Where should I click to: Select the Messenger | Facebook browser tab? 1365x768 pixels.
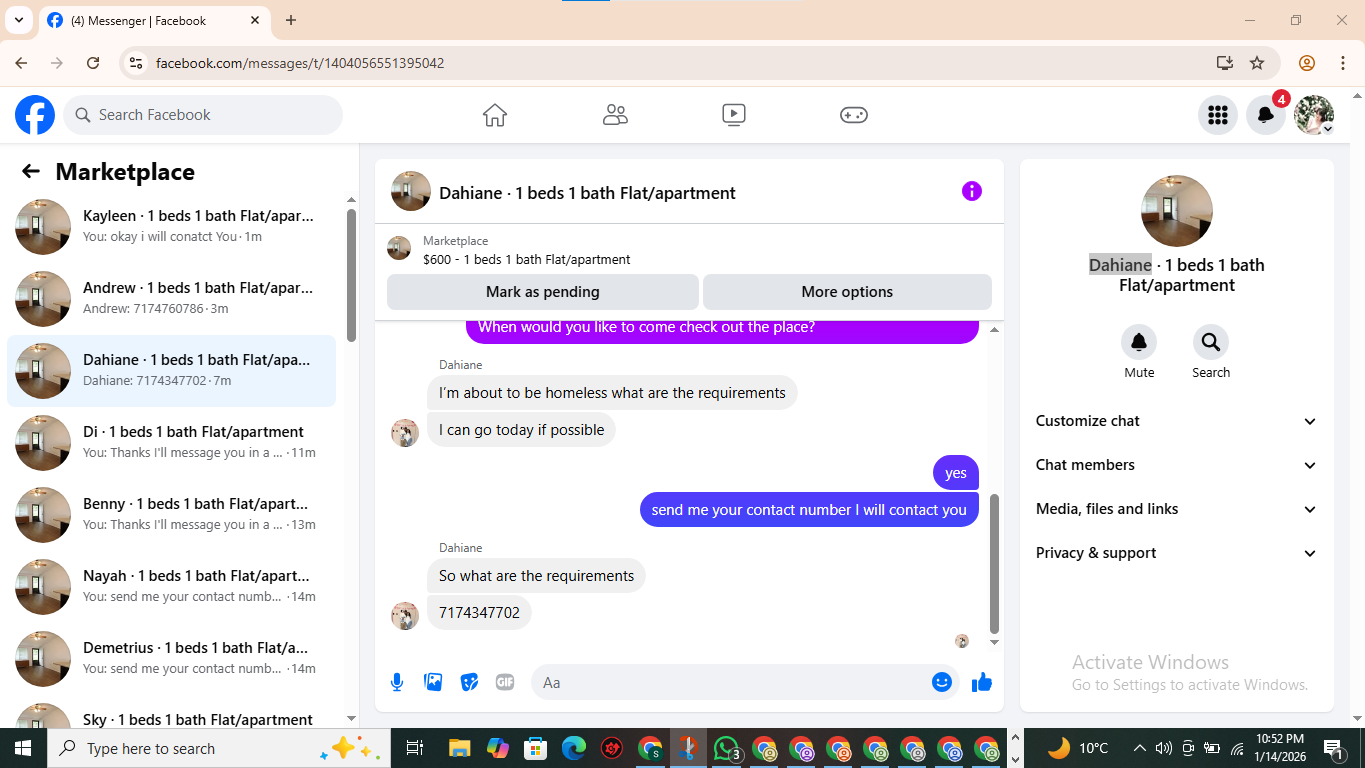point(155,20)
